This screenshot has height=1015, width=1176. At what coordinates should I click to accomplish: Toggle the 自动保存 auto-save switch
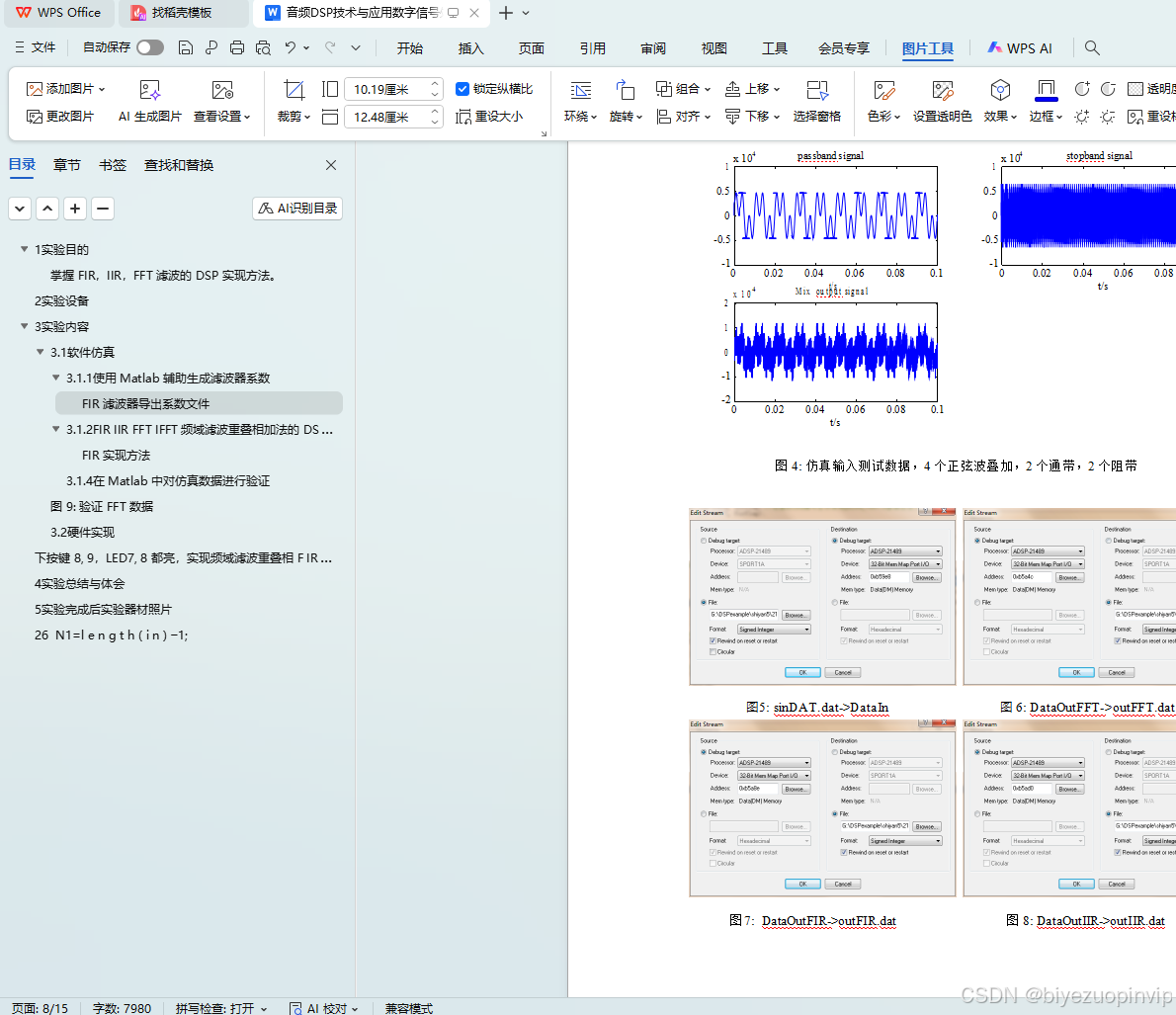(150, 47)
